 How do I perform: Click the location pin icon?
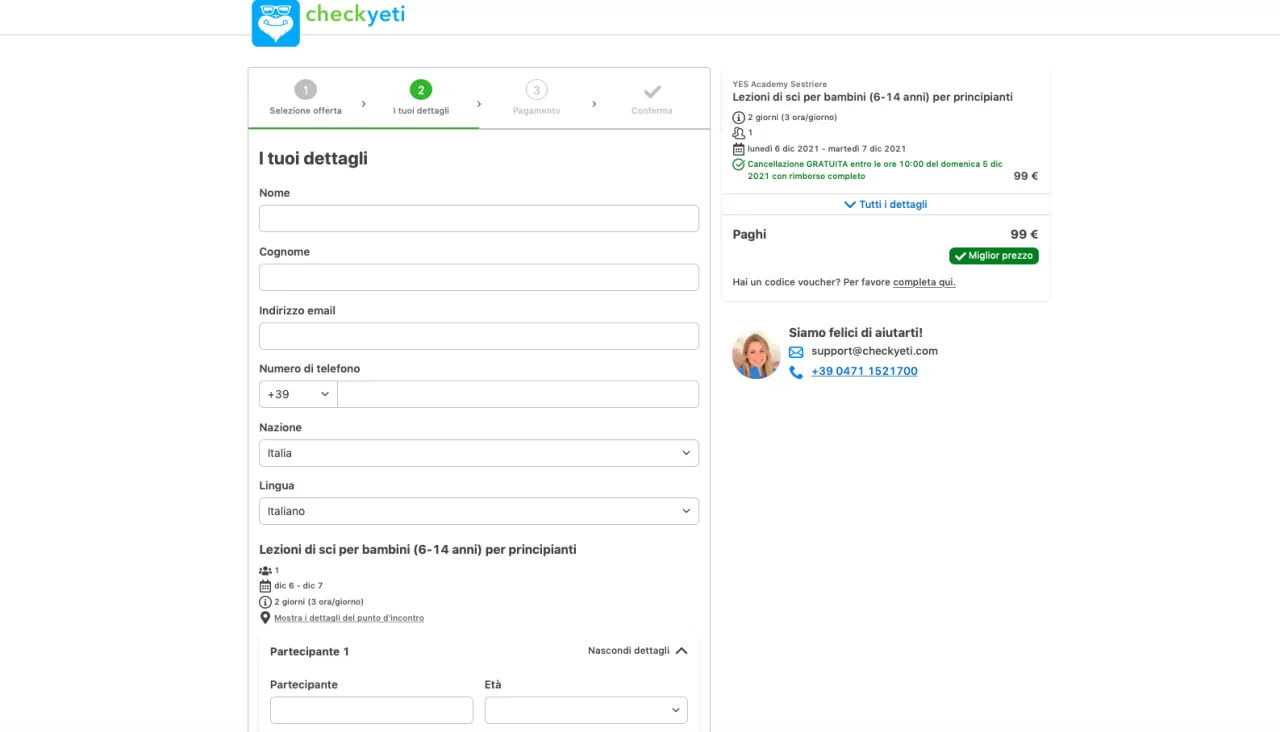[x=265, y=618]
